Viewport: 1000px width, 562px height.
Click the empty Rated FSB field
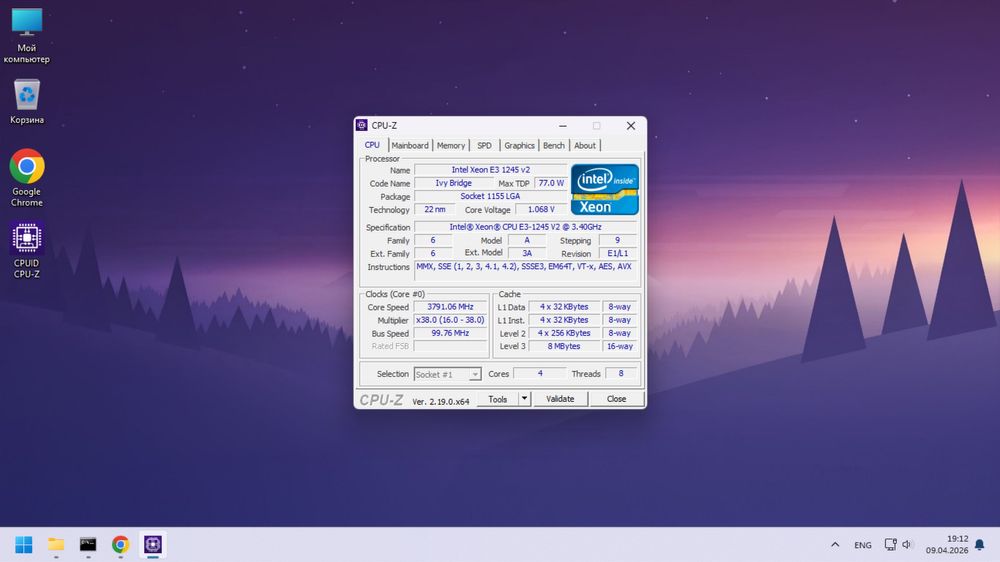tap(450, 346)
